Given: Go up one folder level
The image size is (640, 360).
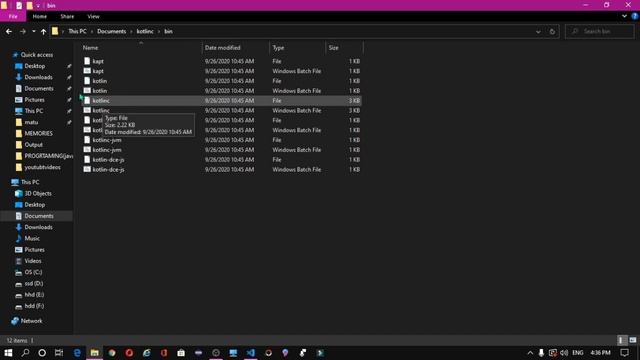Looking at the screenshot, I should tap(43, 31).
